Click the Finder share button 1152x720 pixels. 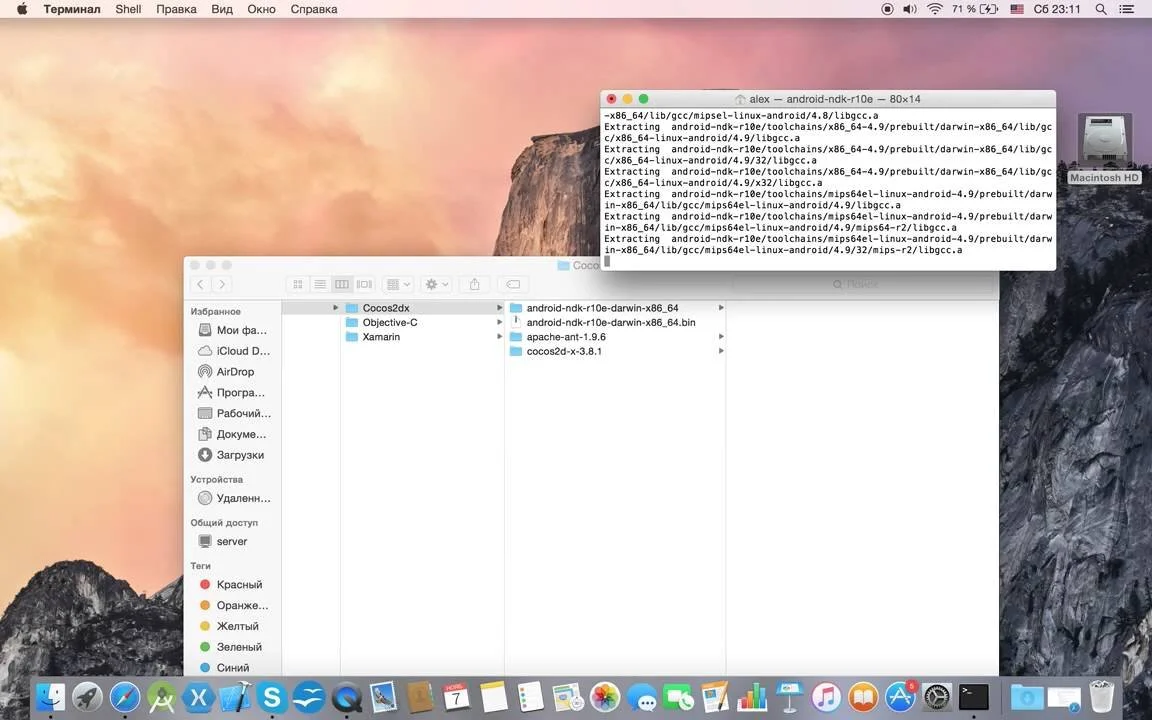click(475, 284)
